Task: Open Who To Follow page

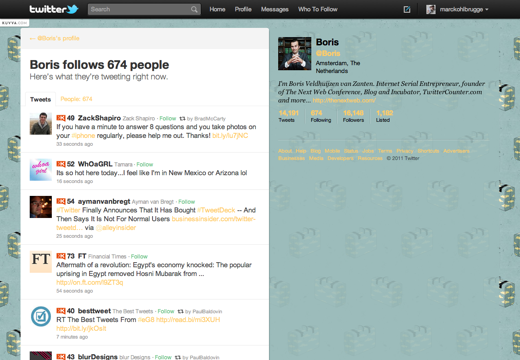Action: [x=318, y=9]
